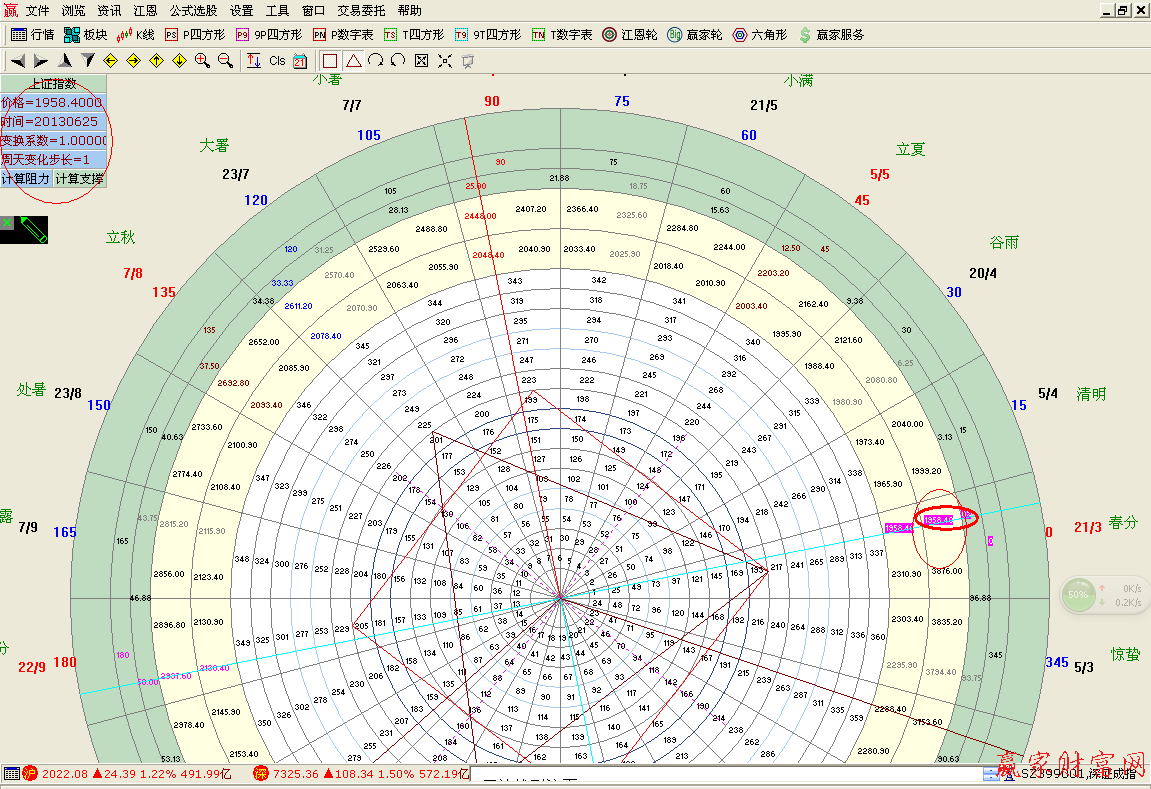Click the 计算支撑 button
The width and height of the screenshot is (1151, 789).
(79, 179)
